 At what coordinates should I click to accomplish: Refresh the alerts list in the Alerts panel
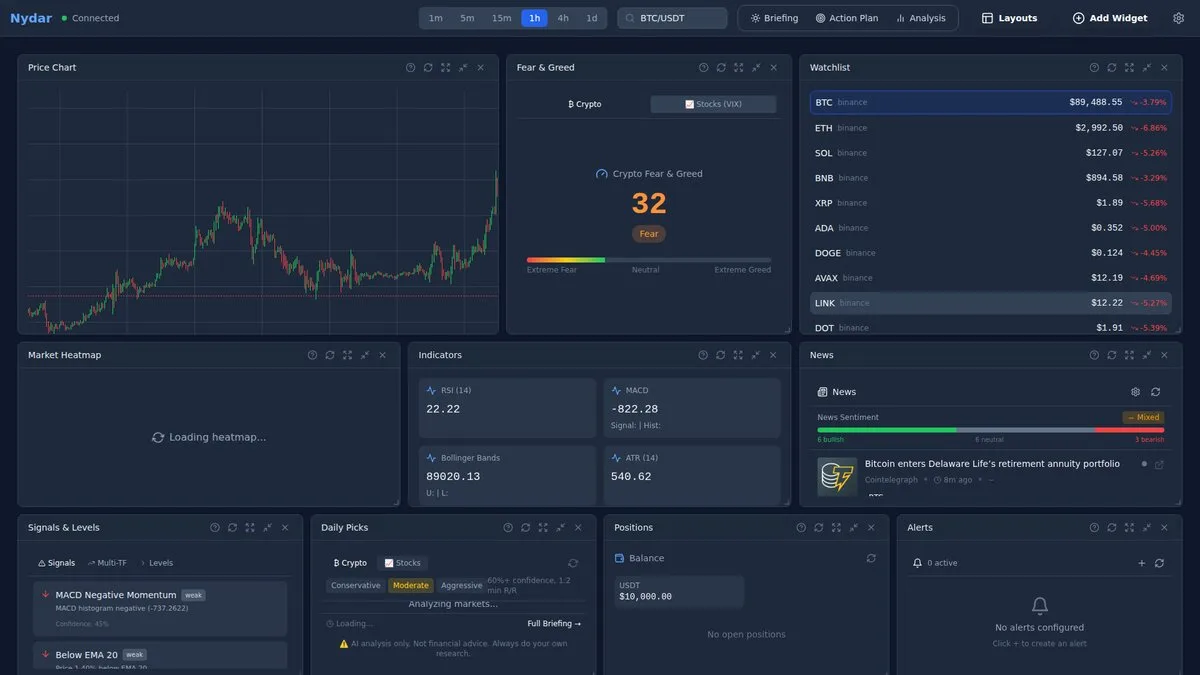pyautogui.click(x=1159, y=563)
